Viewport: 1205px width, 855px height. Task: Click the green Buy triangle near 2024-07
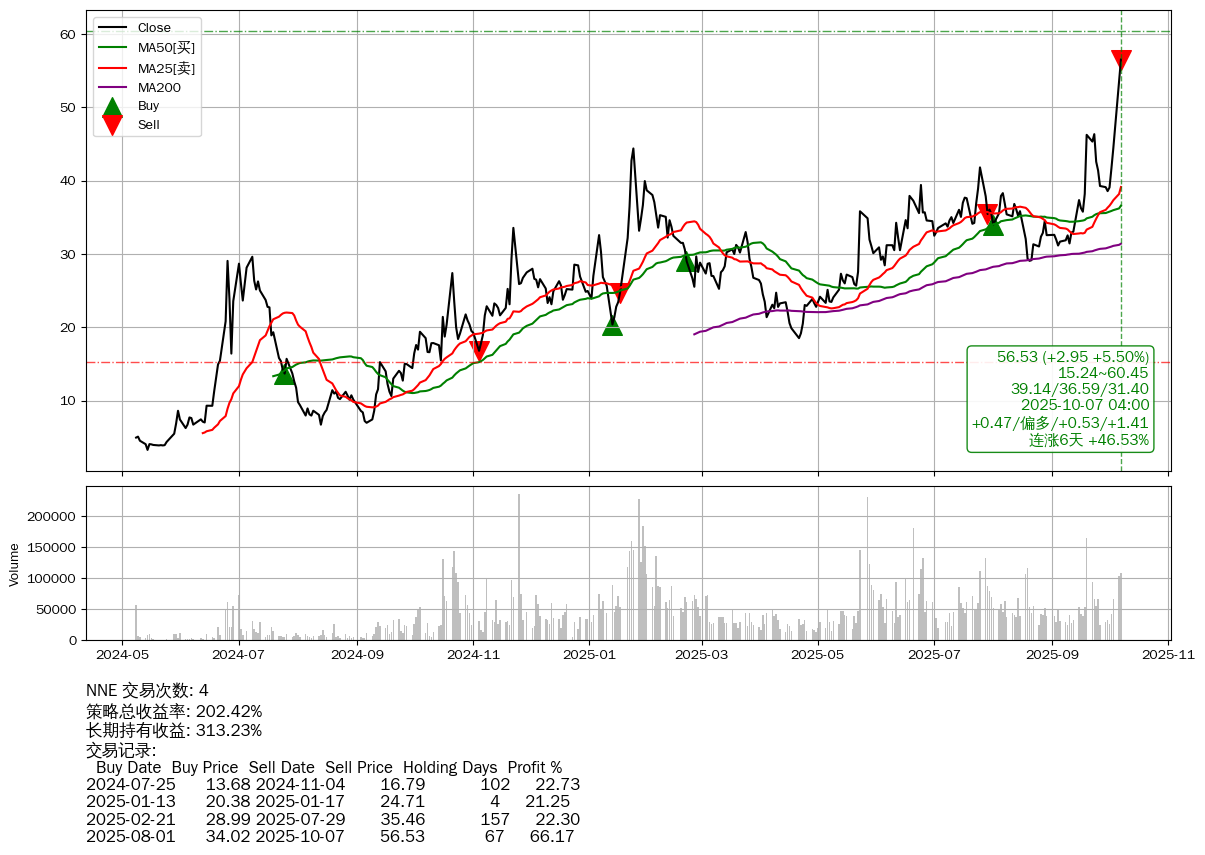pyautogui.click(x=284, y=374)
